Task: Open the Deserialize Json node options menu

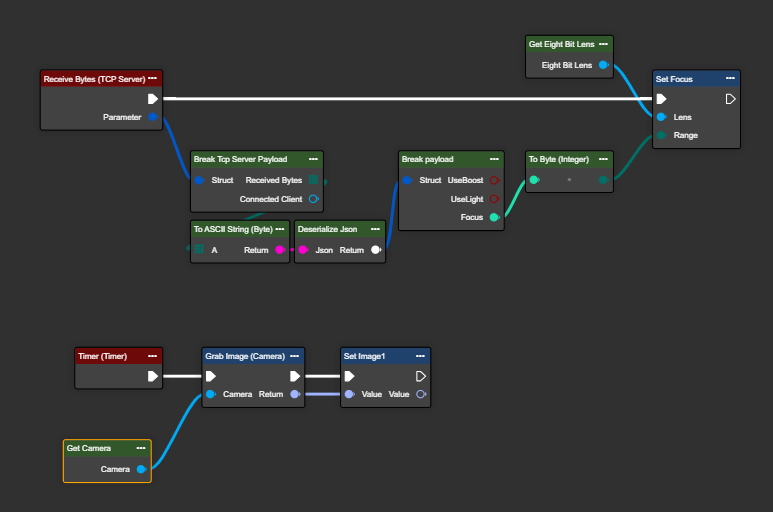Action: (375, 229)
